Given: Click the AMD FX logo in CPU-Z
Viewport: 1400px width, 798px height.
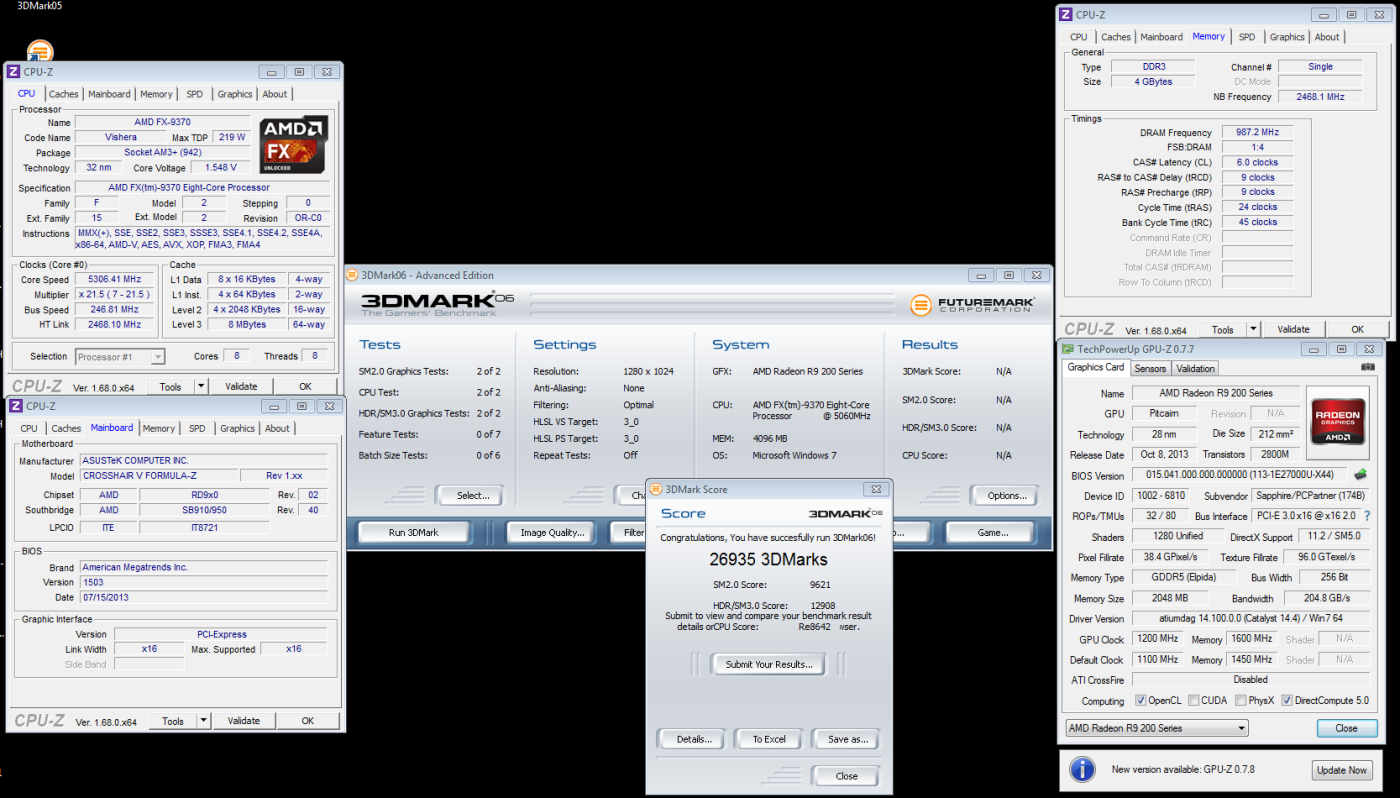Looking at the screenshot, I should coord(294,146).
